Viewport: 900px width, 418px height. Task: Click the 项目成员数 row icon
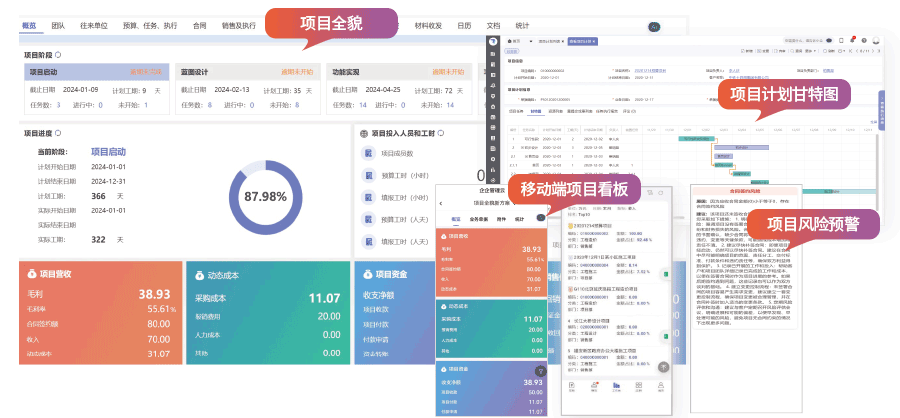click(x=368, y=153)
